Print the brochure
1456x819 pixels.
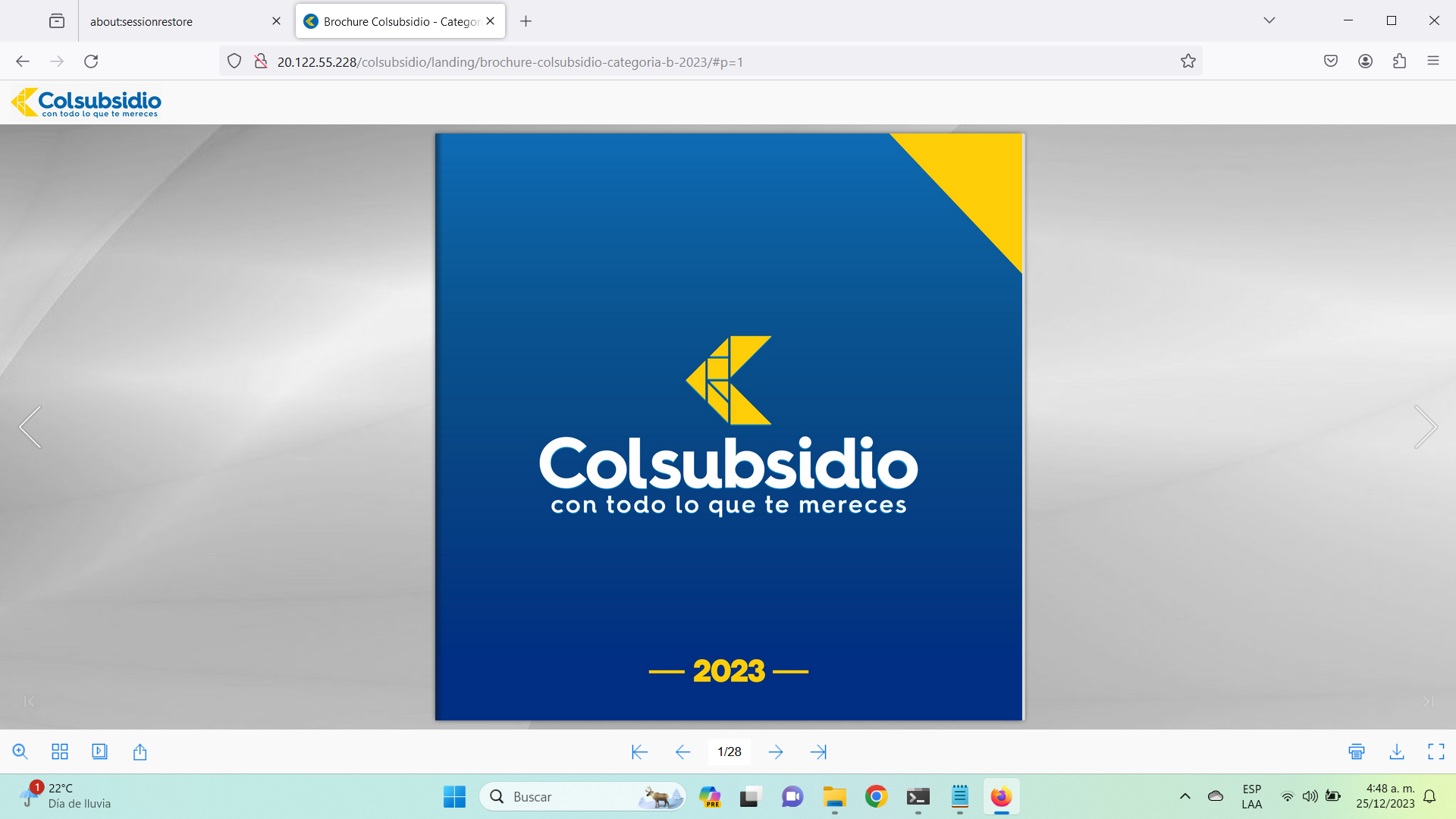coord(1357,752)
